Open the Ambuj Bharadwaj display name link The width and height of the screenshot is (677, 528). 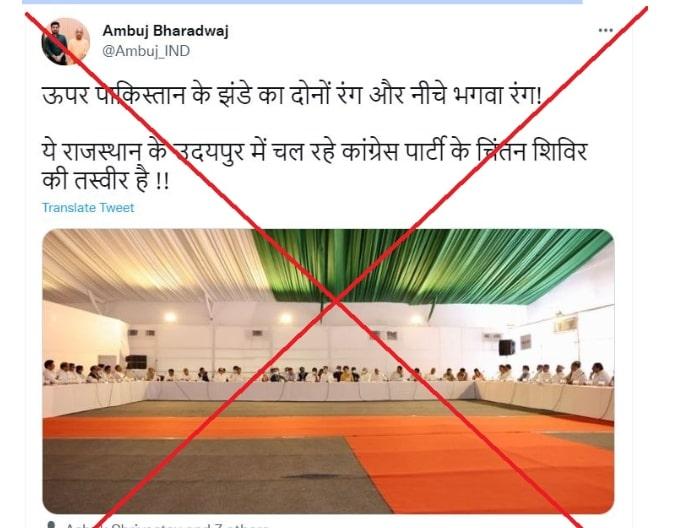pyautogui.click(x=165, y=31)
